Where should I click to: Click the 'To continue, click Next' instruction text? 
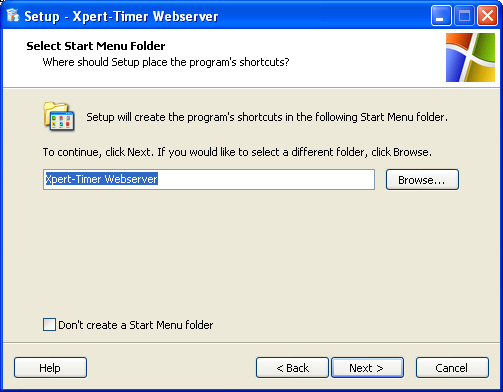[237, 152]
